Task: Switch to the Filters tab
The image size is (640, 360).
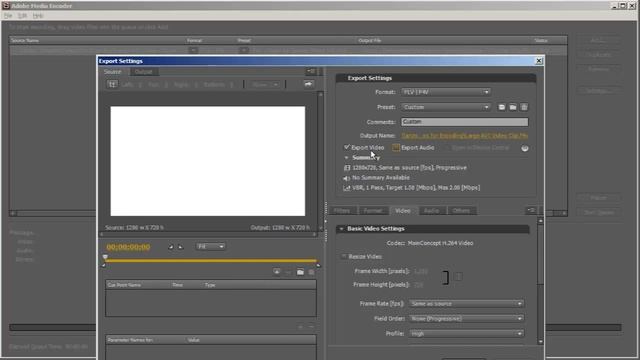Action: pos(342,211)
